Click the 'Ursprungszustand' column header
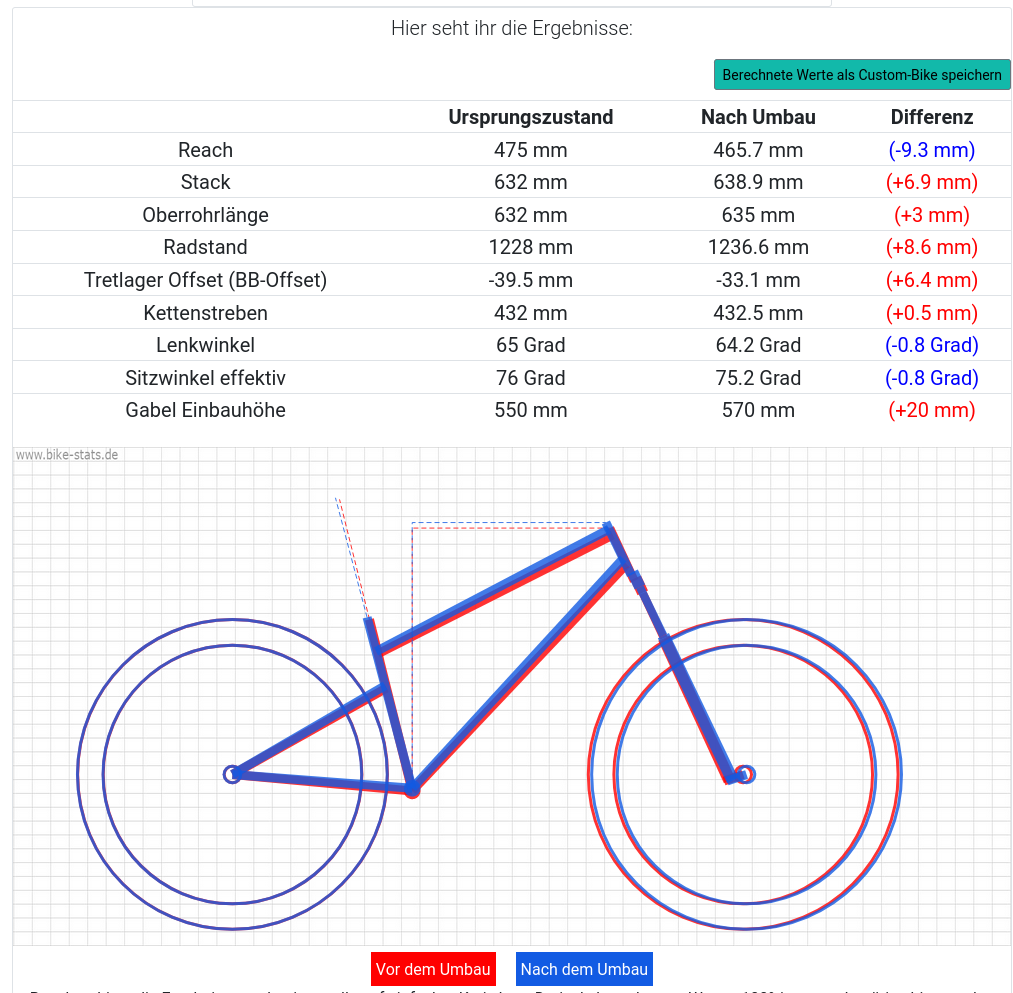Image resolution: width=1013 pixels, height=993 pixels. [530, 117]
